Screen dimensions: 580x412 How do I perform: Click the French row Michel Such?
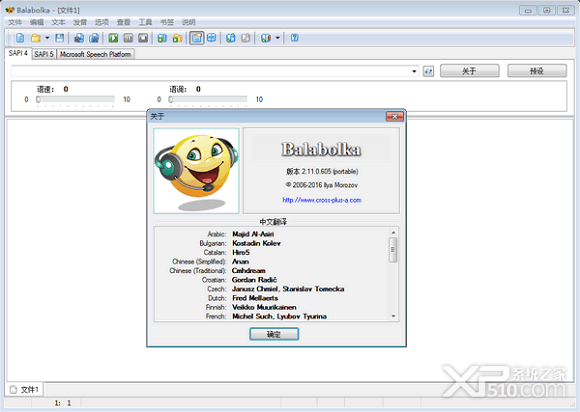[266, 316]
